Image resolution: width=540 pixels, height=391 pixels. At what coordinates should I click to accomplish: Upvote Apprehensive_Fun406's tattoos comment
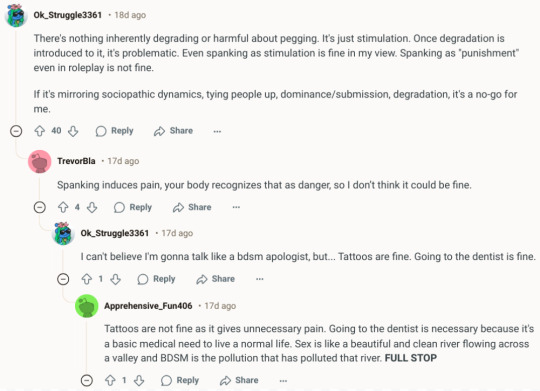[x=110, y=381]
